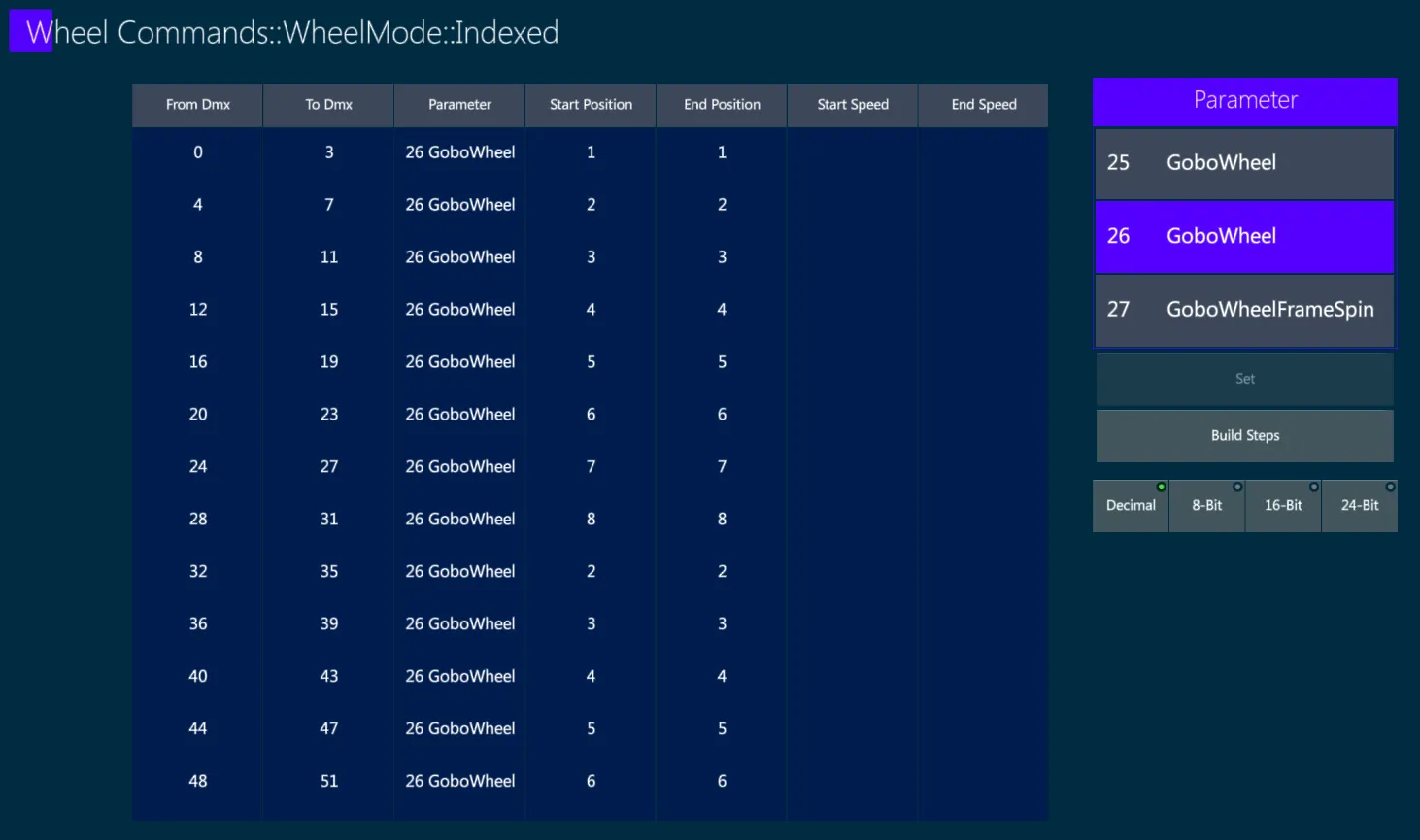Select From Dmx cell with value 16

coord(198,362)
